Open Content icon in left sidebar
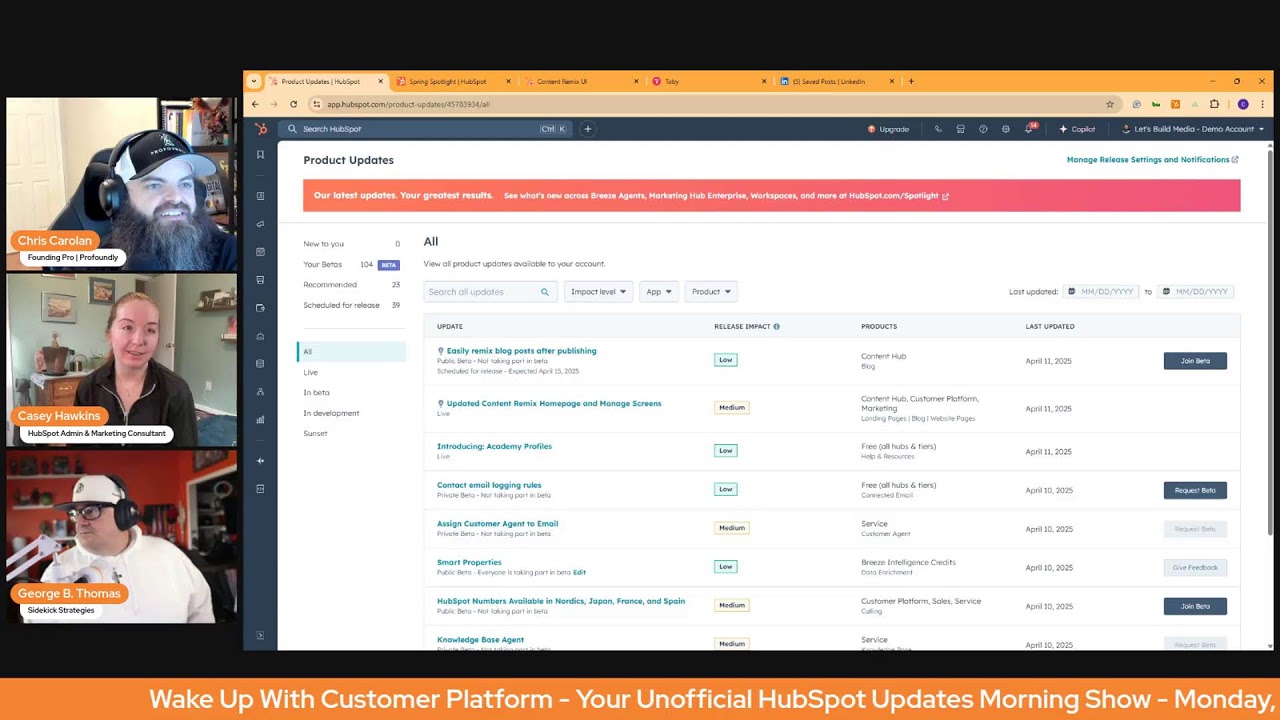The height and width of the screenshot is (720, 1280). (260, 252)
